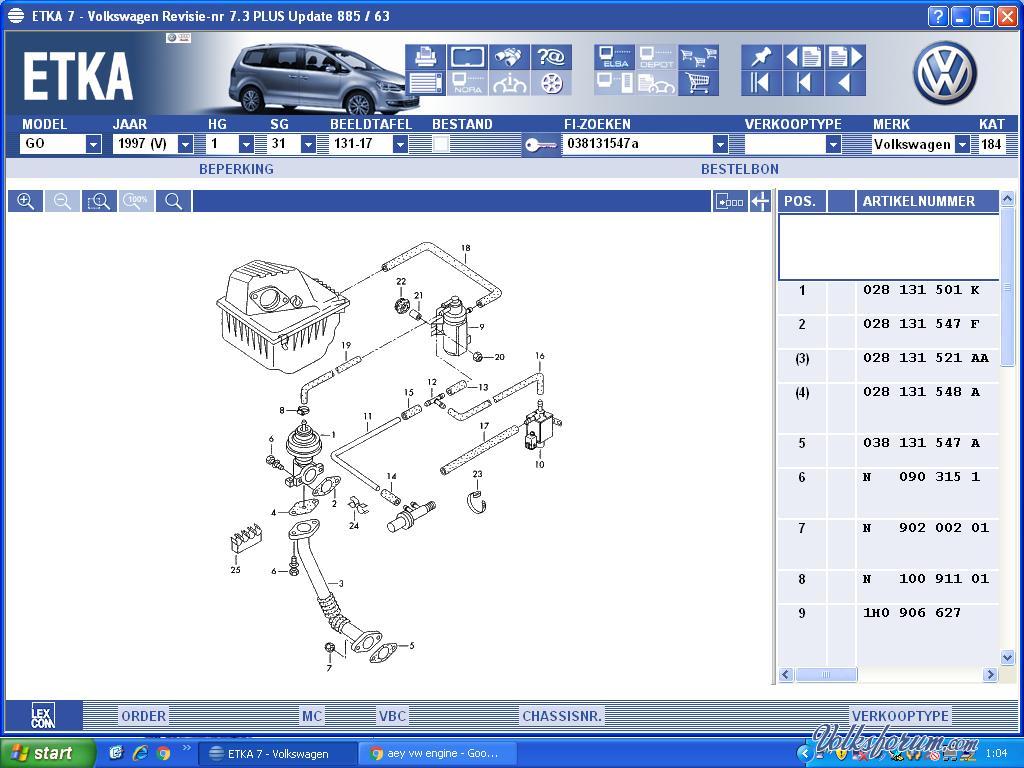Reset diagram zoom to 100%

click(x=136, y=201)
